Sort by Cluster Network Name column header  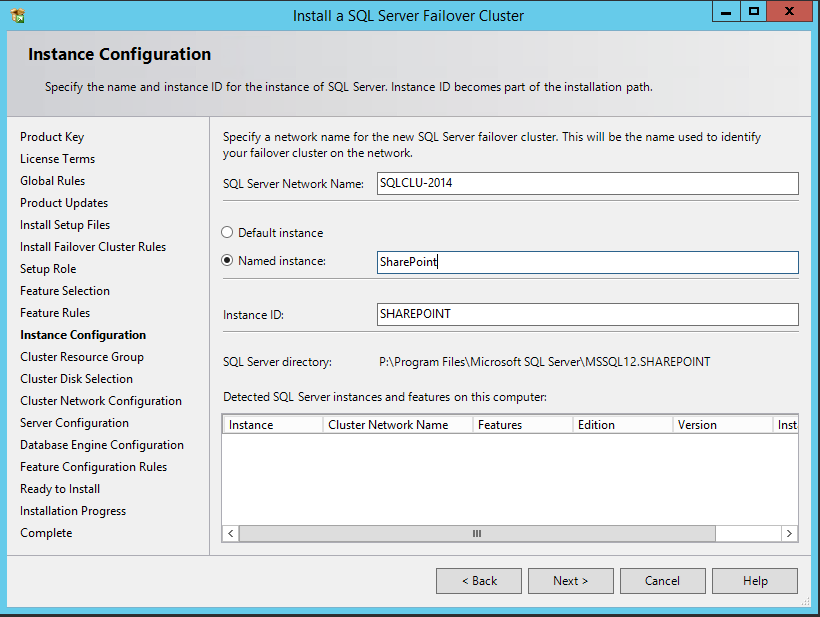click(x=397, y=425)
